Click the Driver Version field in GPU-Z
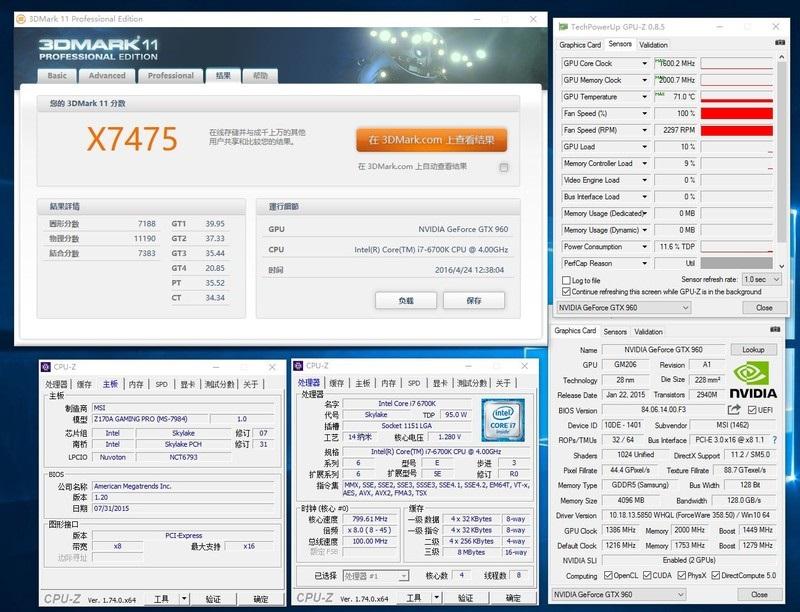800x612 pixels. tap(689, 515)
